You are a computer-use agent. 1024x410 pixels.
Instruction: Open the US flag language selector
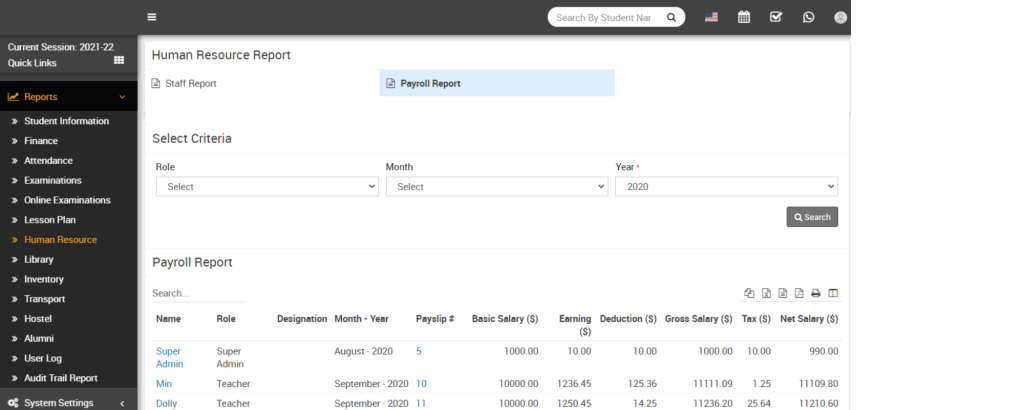[711, 17]
